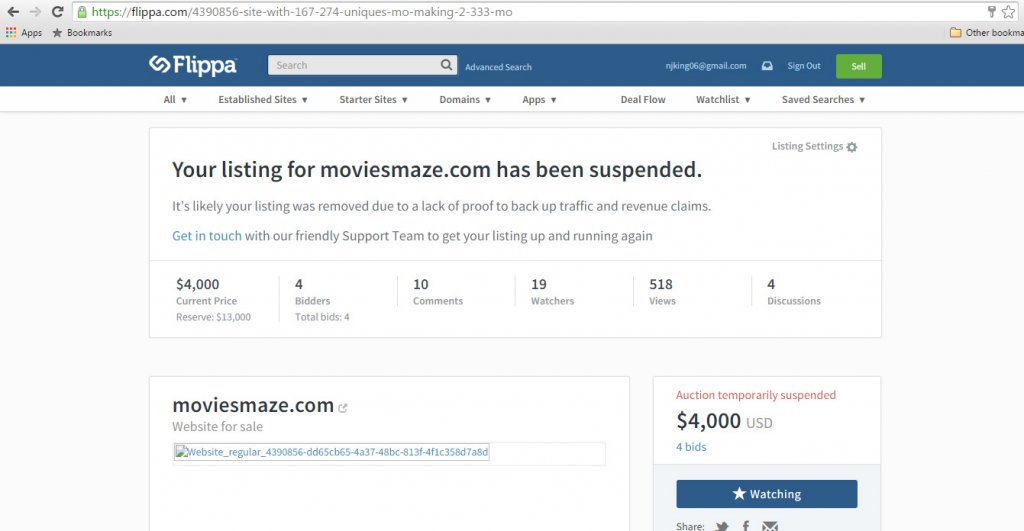Click Auction temporarily suspended notice
The height and width of the screenshot is (531, 1024).
756,394
